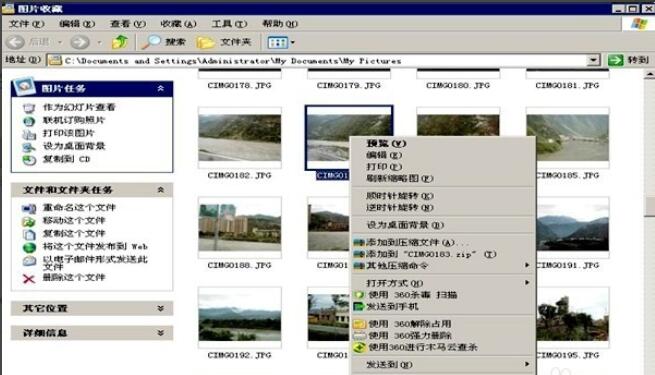Image resolution: width=655 pixels, height=375 pixels.
Task: Open 打开方式 (H) submenu
Action: 442,283
